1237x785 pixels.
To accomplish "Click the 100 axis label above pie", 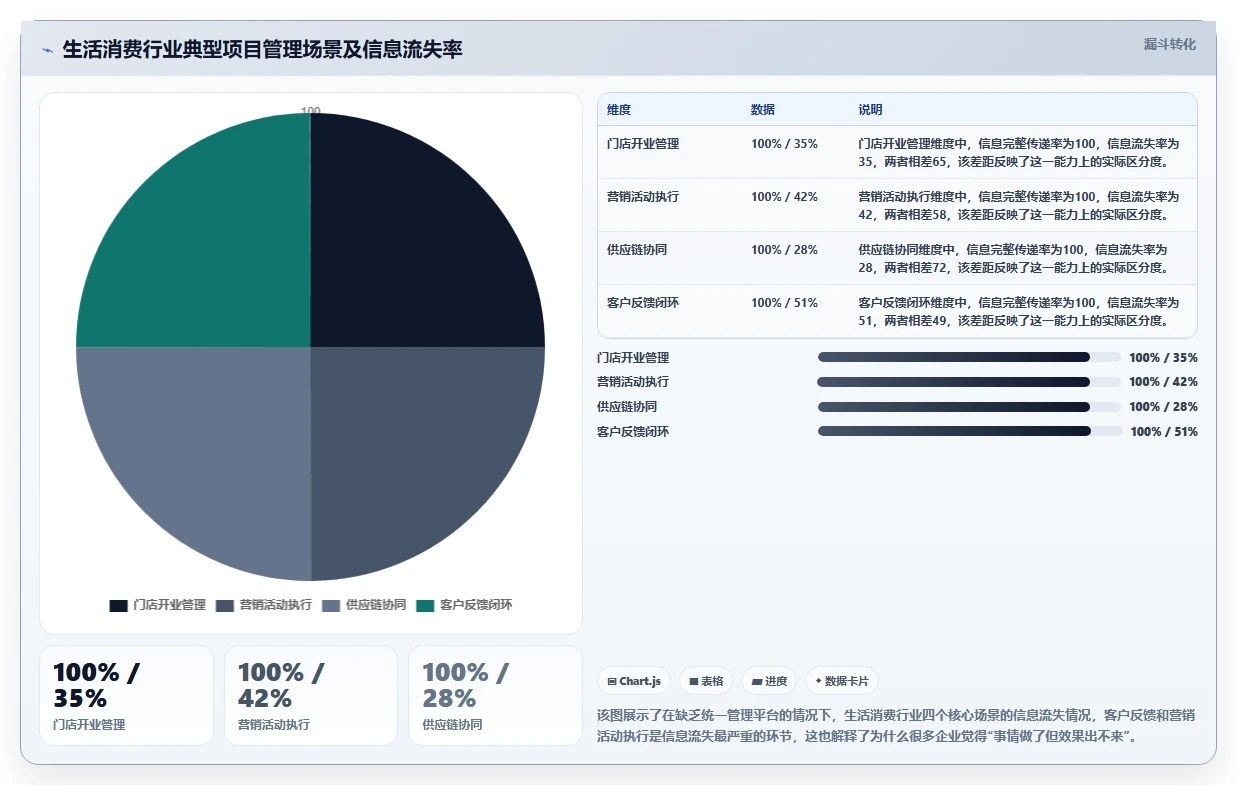I will click(311, 111).
